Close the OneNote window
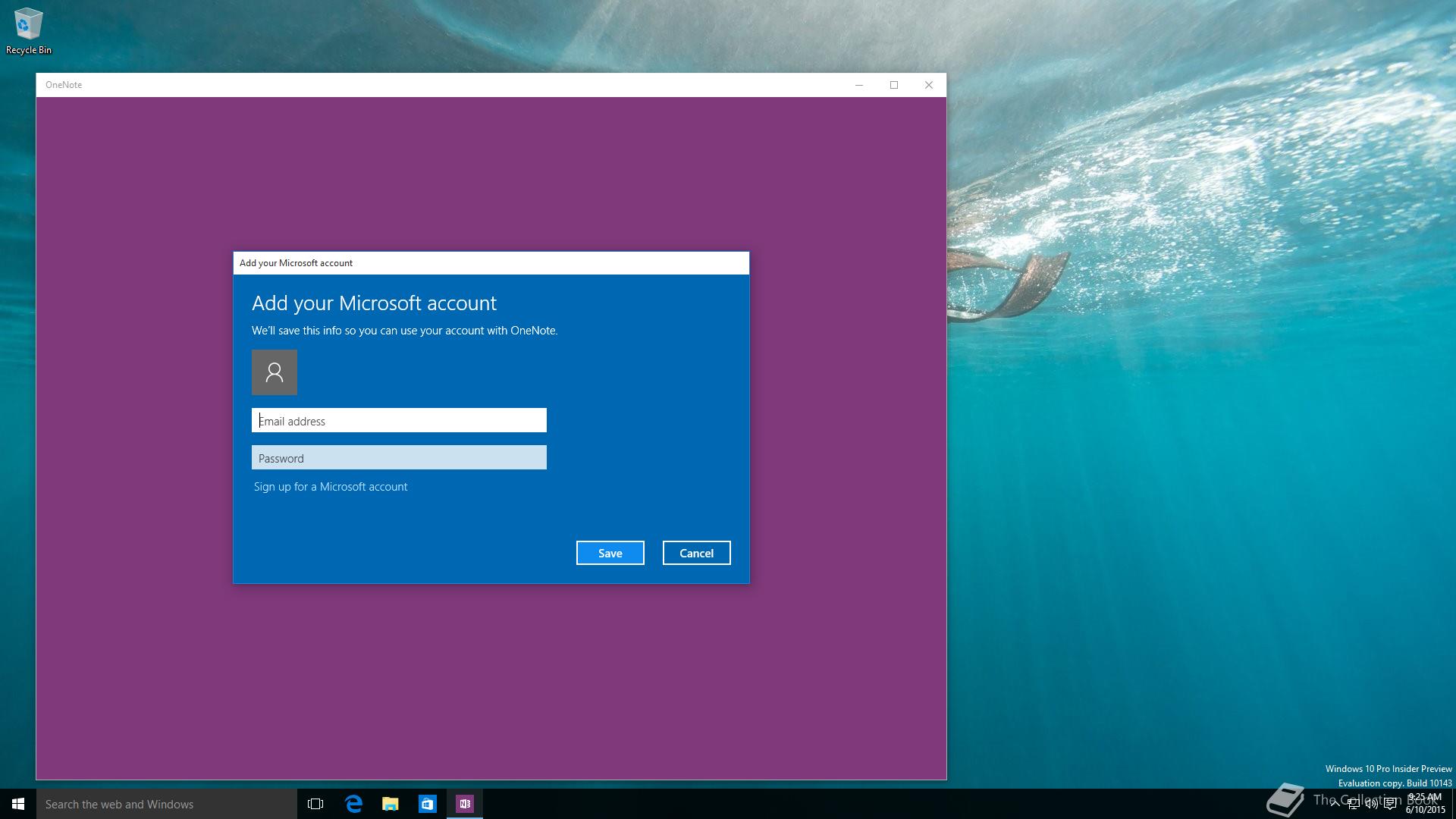 point(929,85)
